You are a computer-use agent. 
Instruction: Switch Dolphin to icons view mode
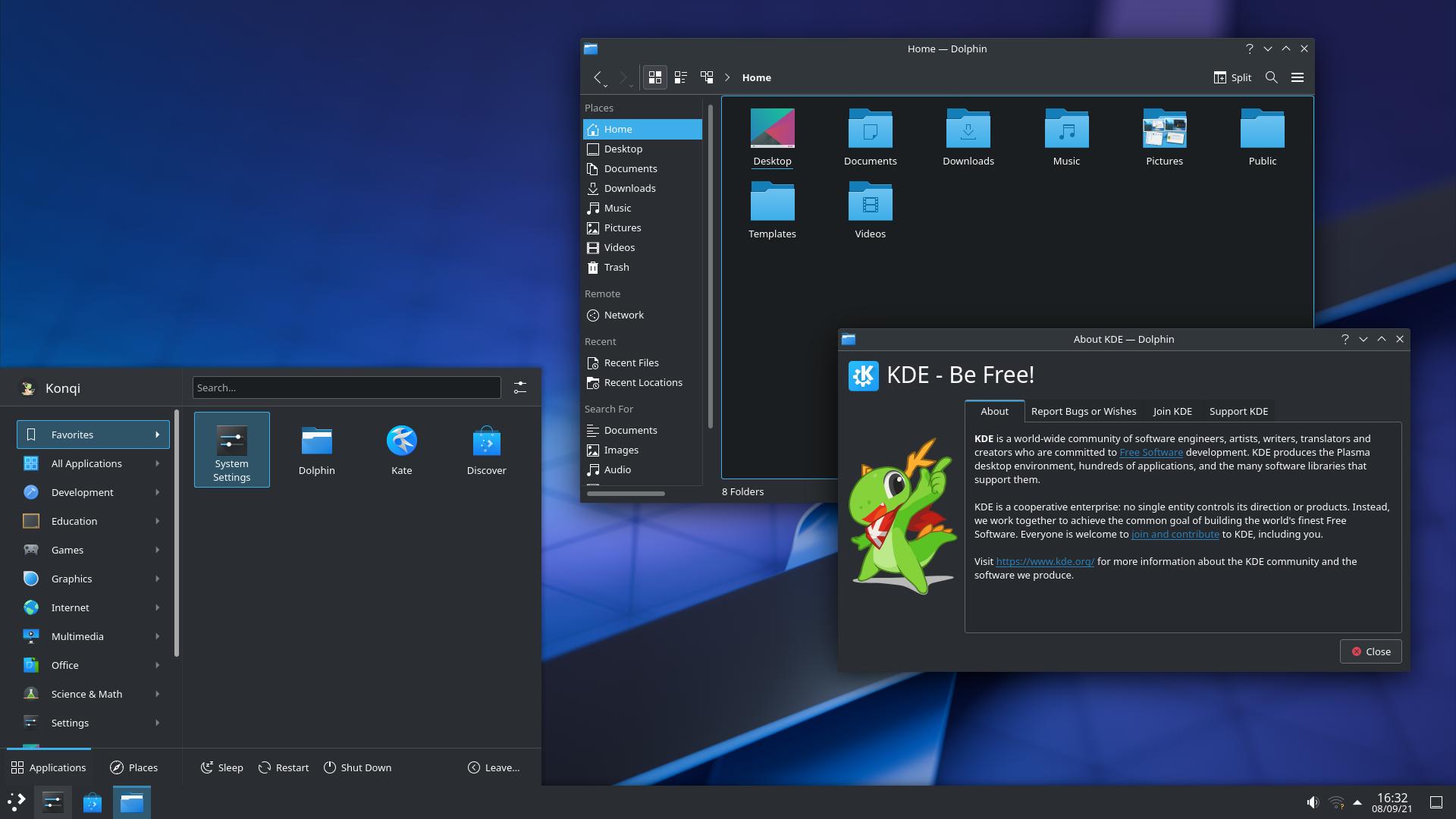(655, 77)
